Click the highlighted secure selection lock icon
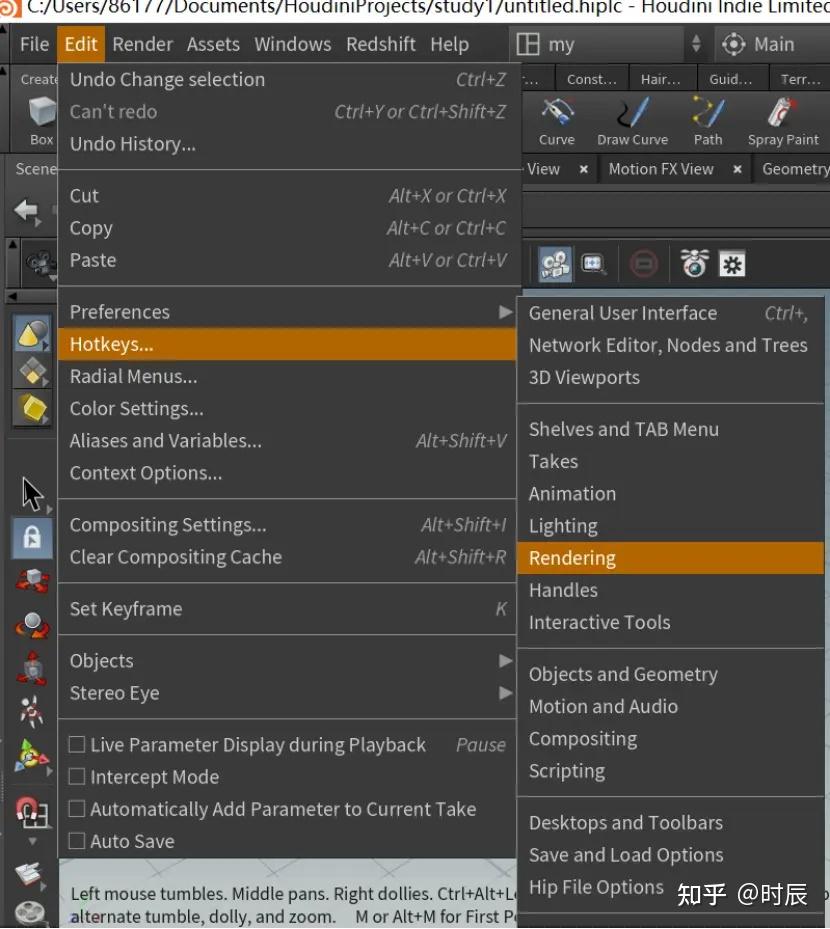This screenshot has width=830, height=929. [x=32, y=537]
